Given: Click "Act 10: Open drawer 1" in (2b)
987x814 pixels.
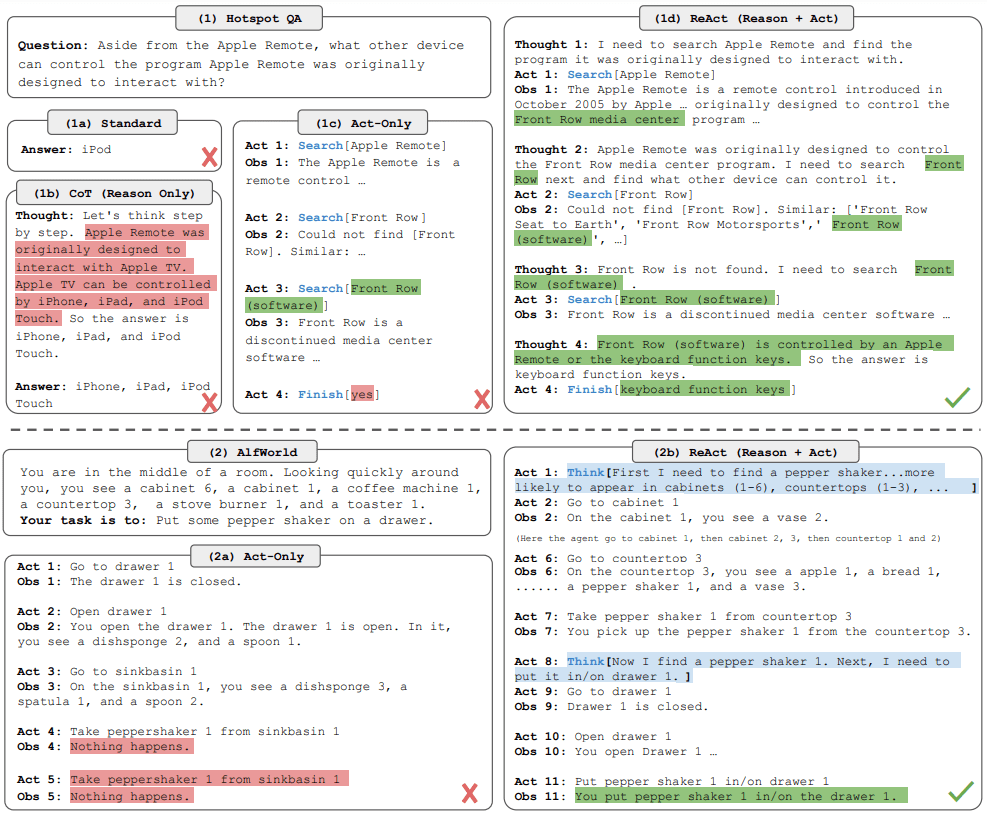Looking at the screenshot, I should (x=592, y=737).
